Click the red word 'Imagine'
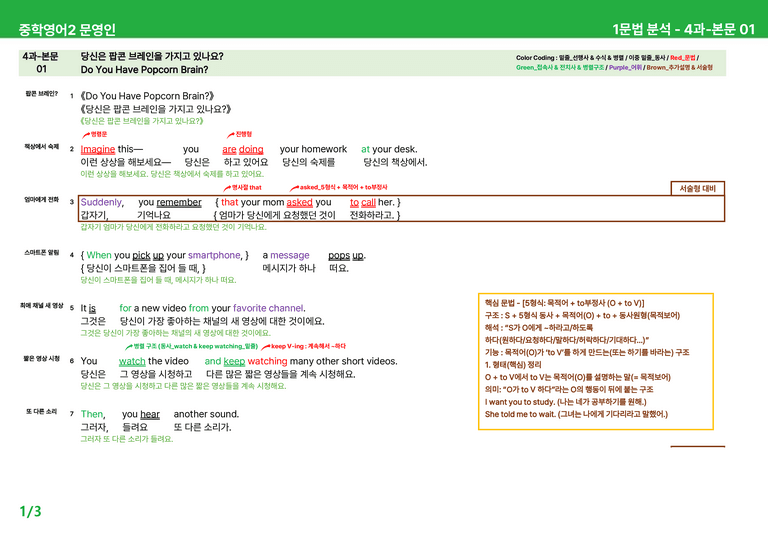This screenshot has height=543, width=768. click(x=97, y=149)
